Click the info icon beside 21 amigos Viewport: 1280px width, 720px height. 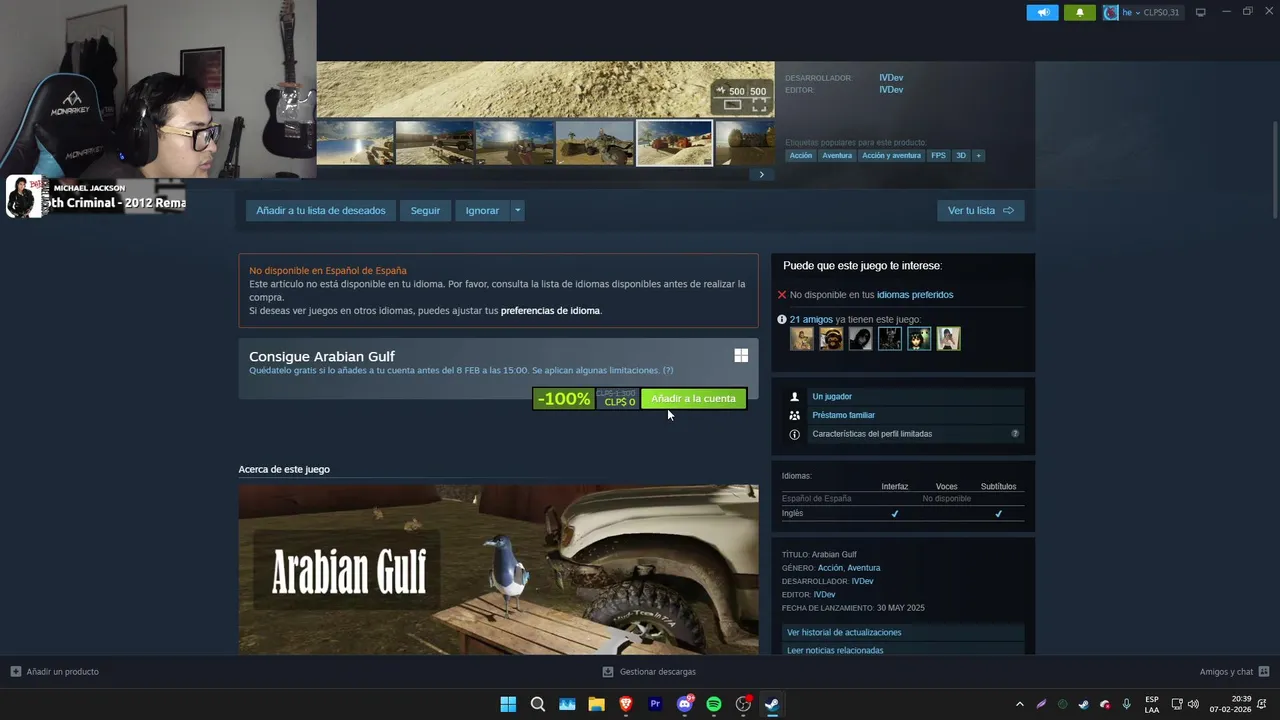coord(782,320)
